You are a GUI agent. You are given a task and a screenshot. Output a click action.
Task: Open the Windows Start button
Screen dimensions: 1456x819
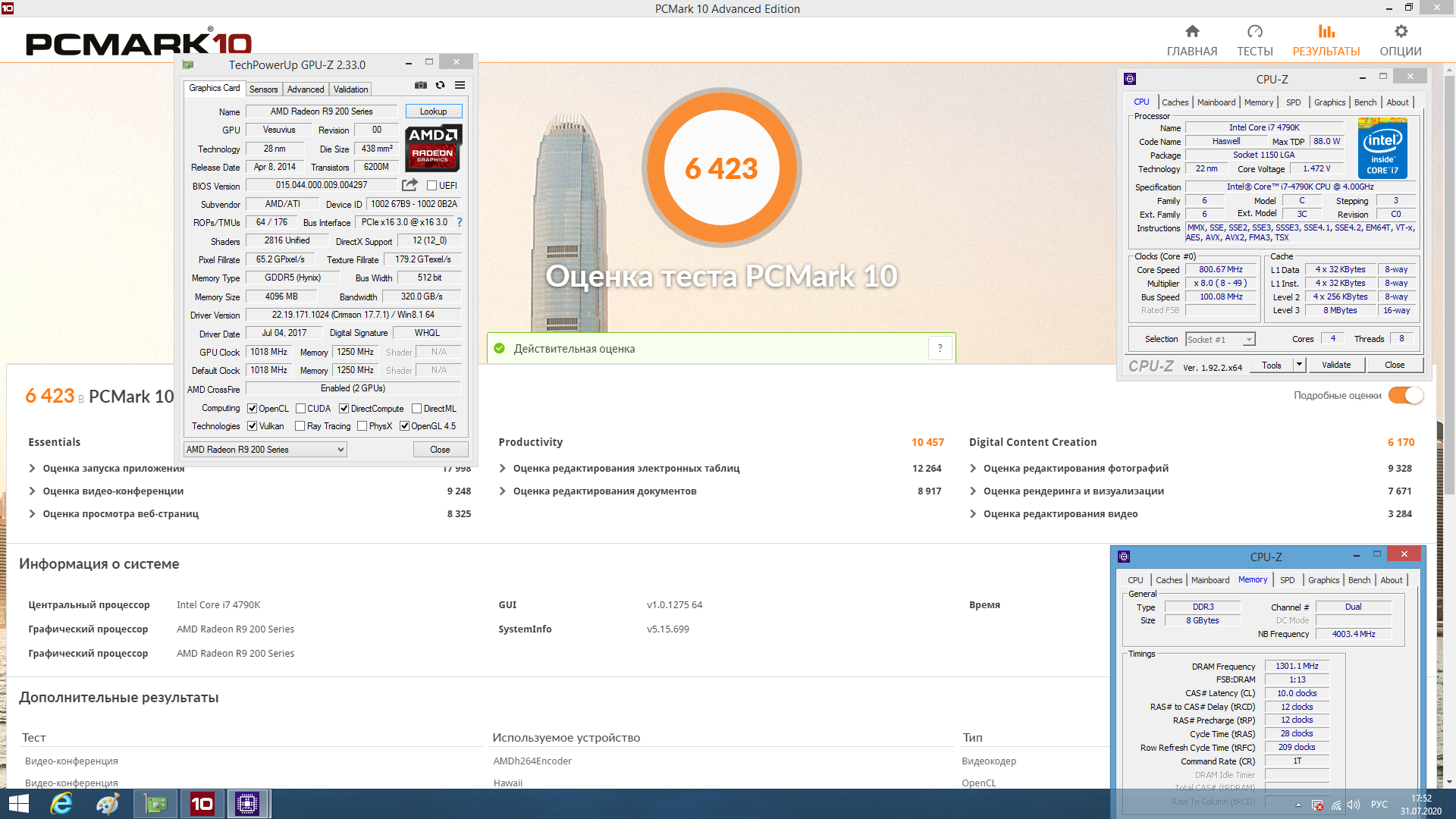(x=18, y=804)
